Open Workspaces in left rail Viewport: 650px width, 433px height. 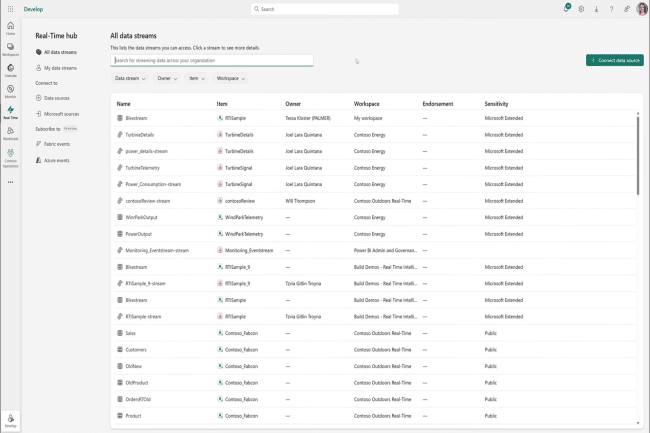pyautogui.click(x=10, y=49)
